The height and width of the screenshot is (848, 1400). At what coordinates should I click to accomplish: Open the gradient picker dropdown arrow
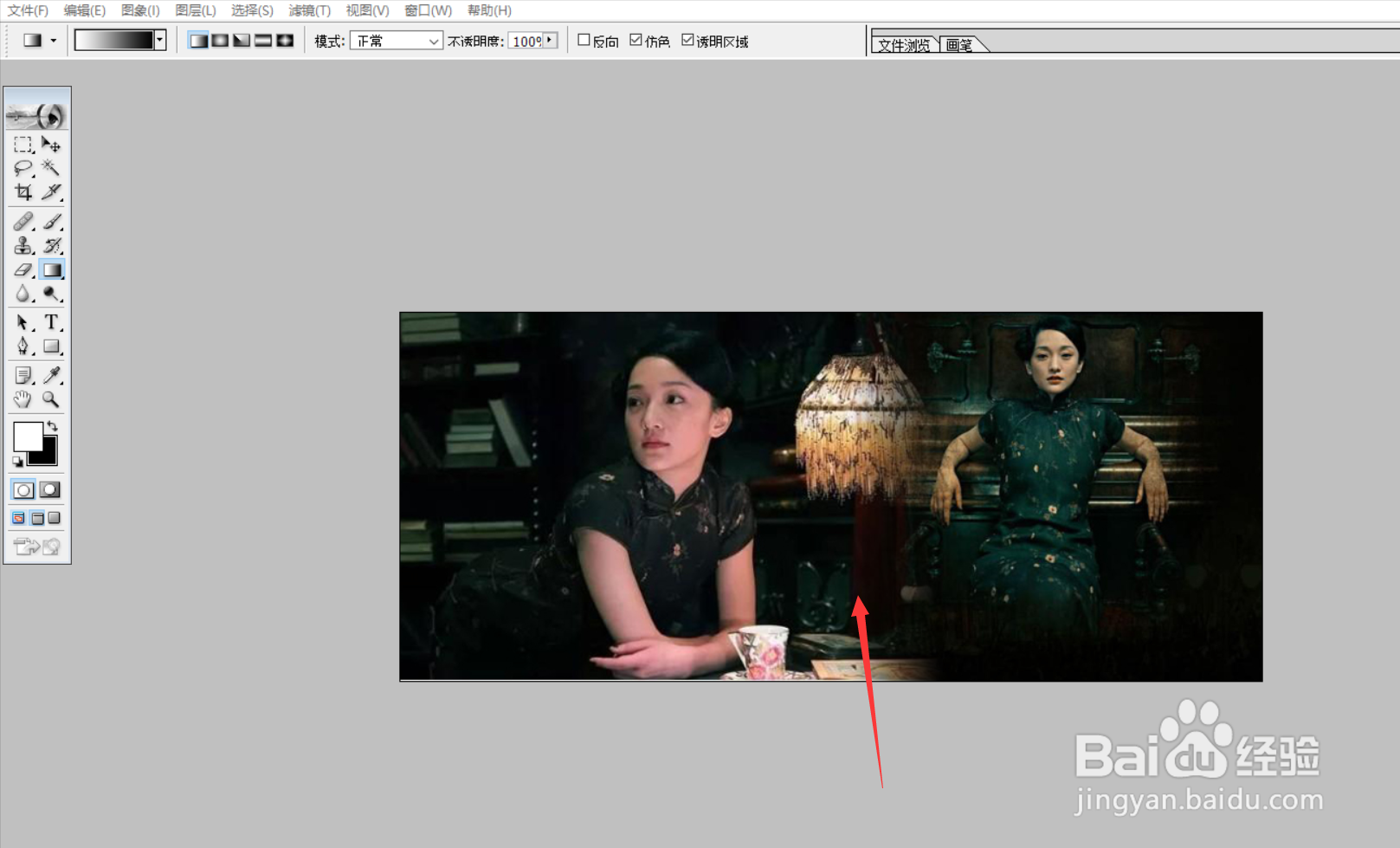[160, 40]
